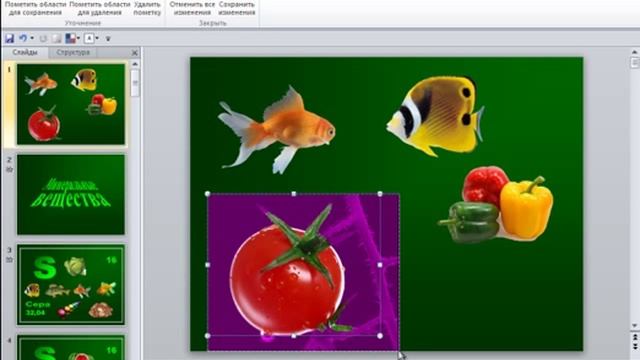Select slide 2 thumbnail with green text
The width and height of the screenshot is (640, 360).
[71, 194]
